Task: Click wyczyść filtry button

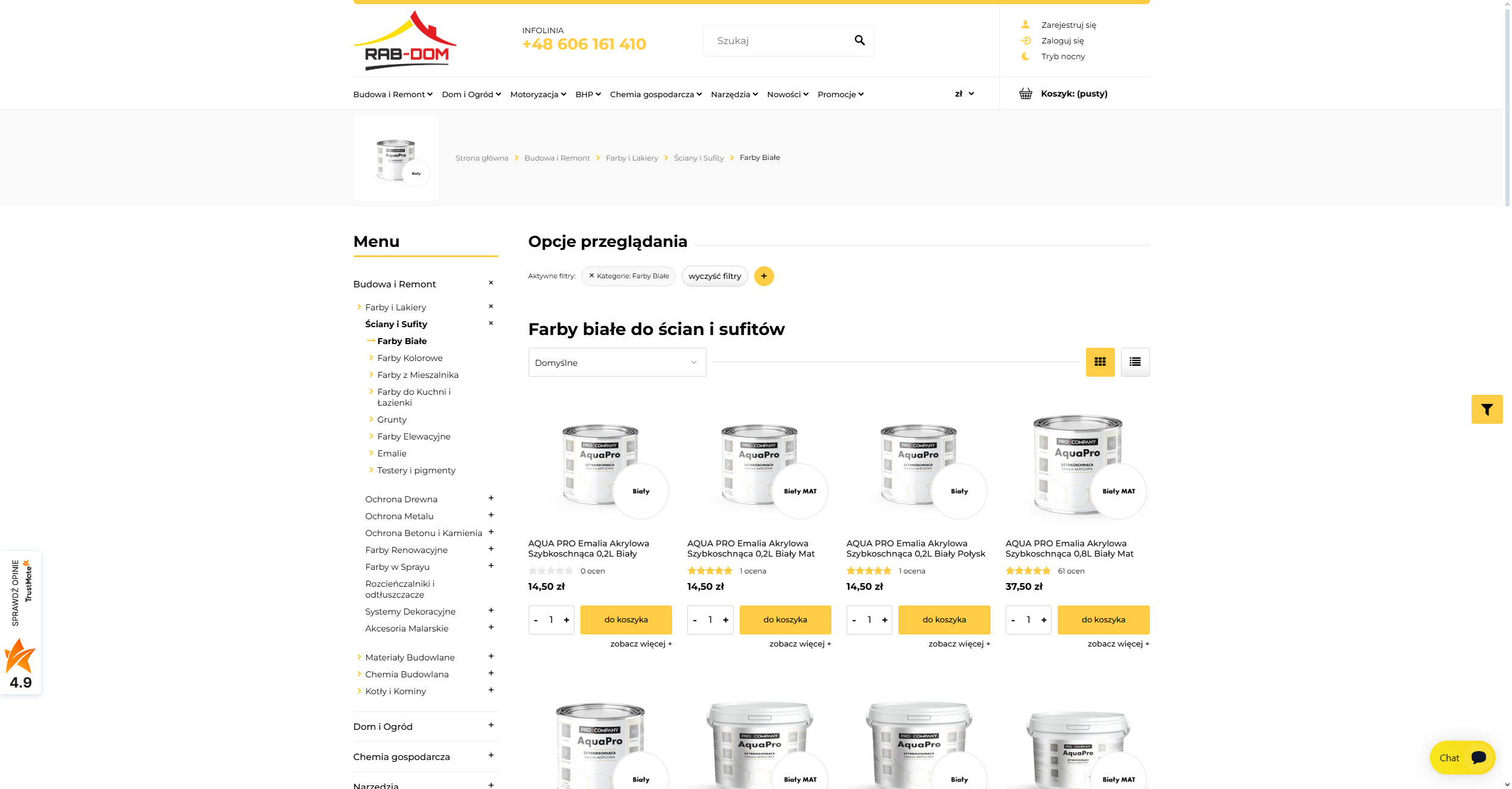Action: pos(714,276)
